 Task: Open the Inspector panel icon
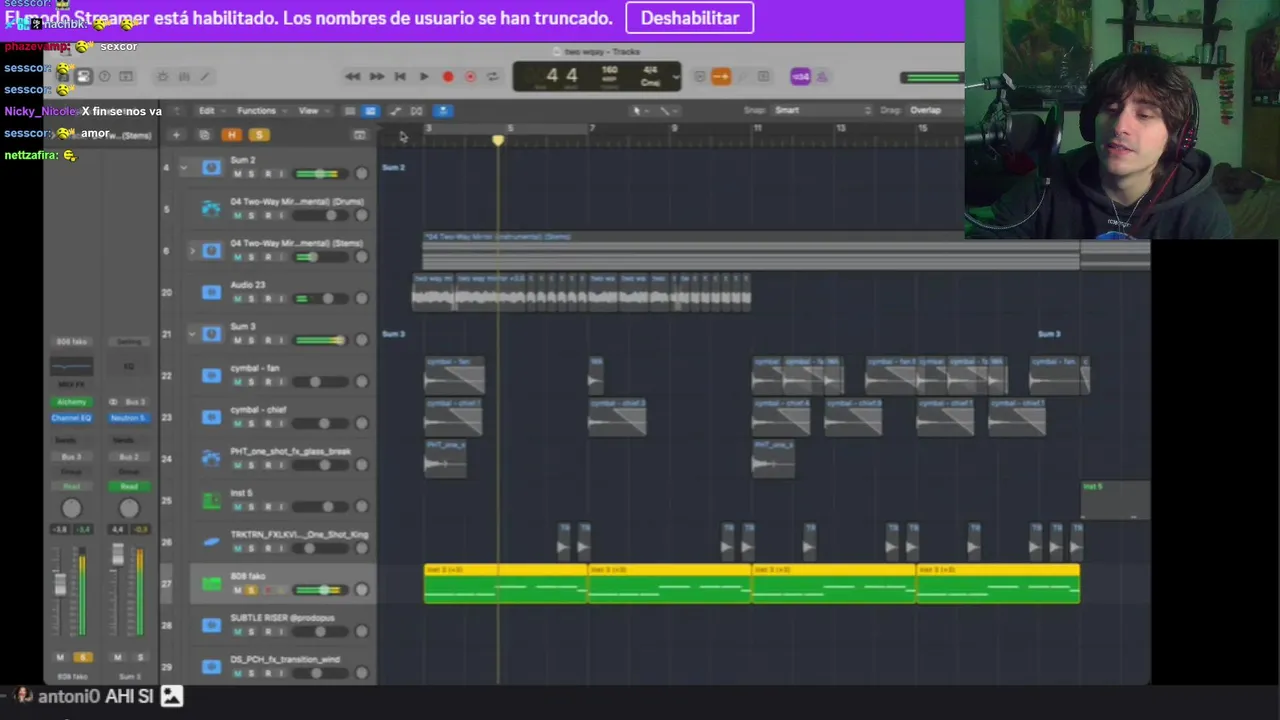pos(83,76)
